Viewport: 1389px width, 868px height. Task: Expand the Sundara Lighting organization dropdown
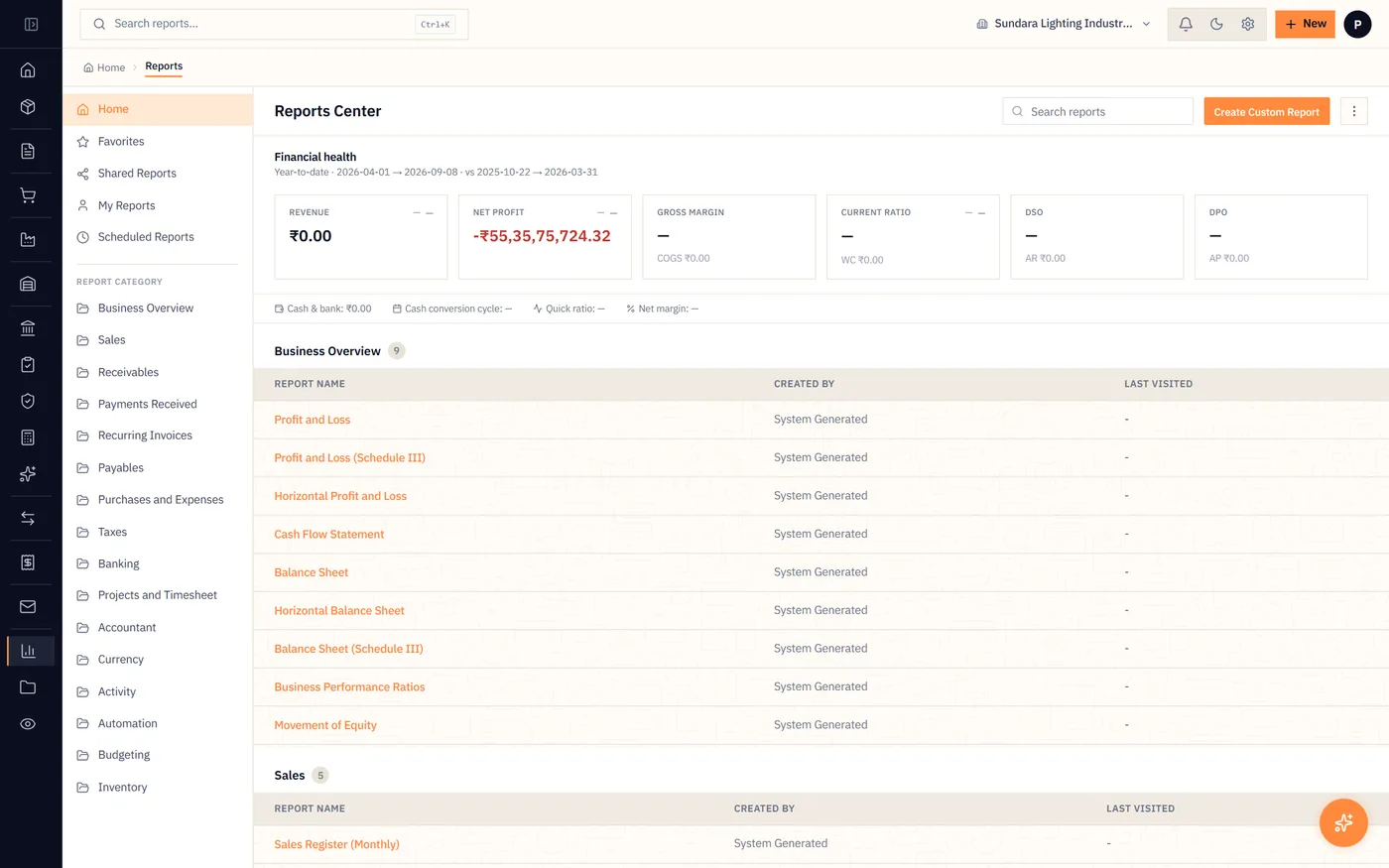tap(1063, 24)
